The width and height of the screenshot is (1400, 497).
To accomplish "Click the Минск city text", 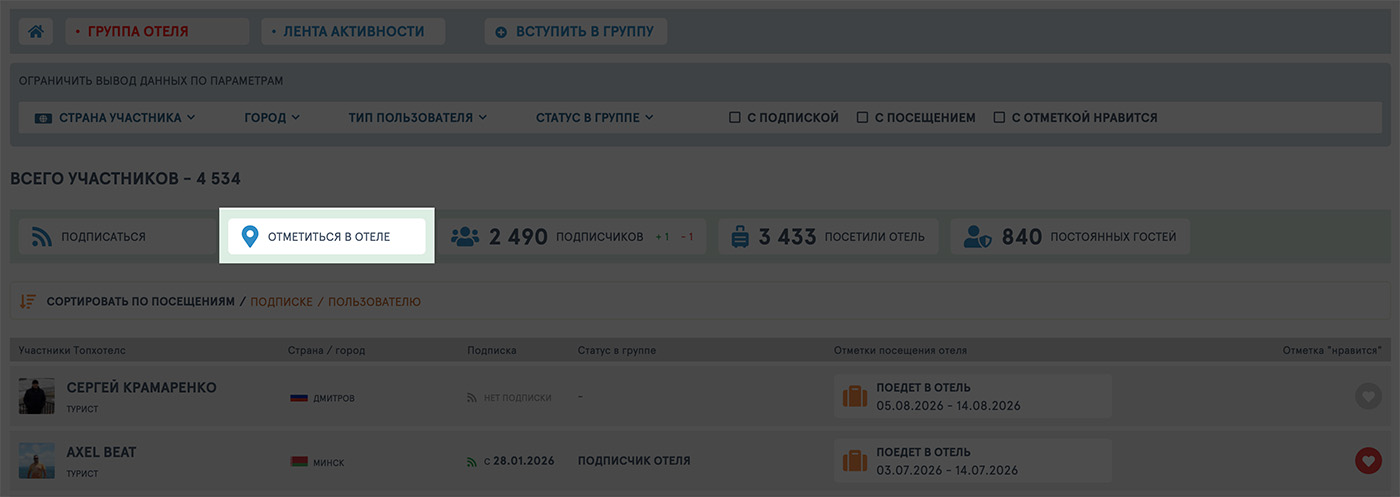I will tap(329, 463).
